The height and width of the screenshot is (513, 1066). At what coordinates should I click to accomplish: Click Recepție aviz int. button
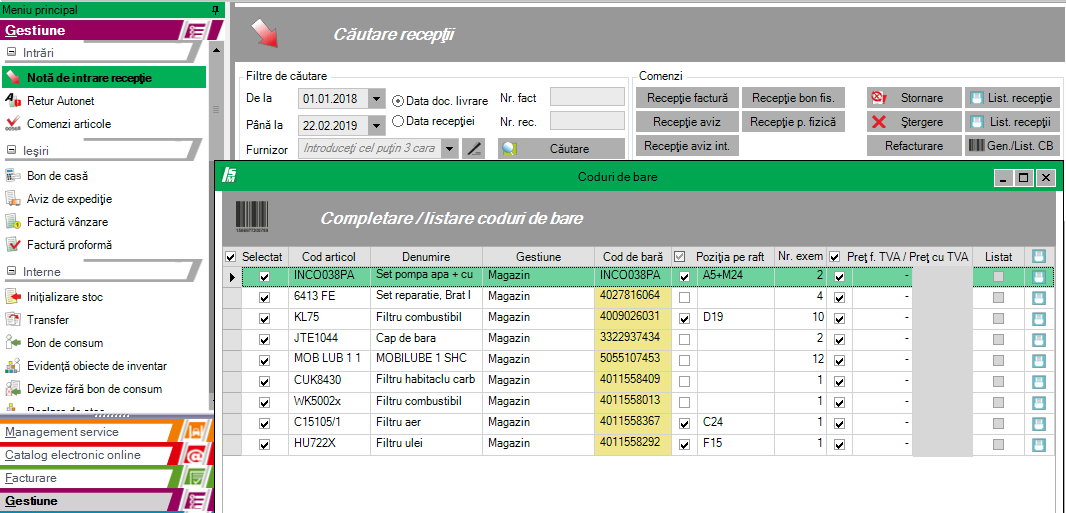tap(687, 146)
